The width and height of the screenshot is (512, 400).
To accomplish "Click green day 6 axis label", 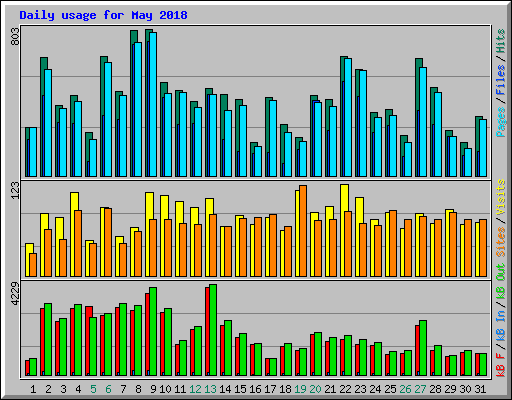I will click(x=108, y=389).
